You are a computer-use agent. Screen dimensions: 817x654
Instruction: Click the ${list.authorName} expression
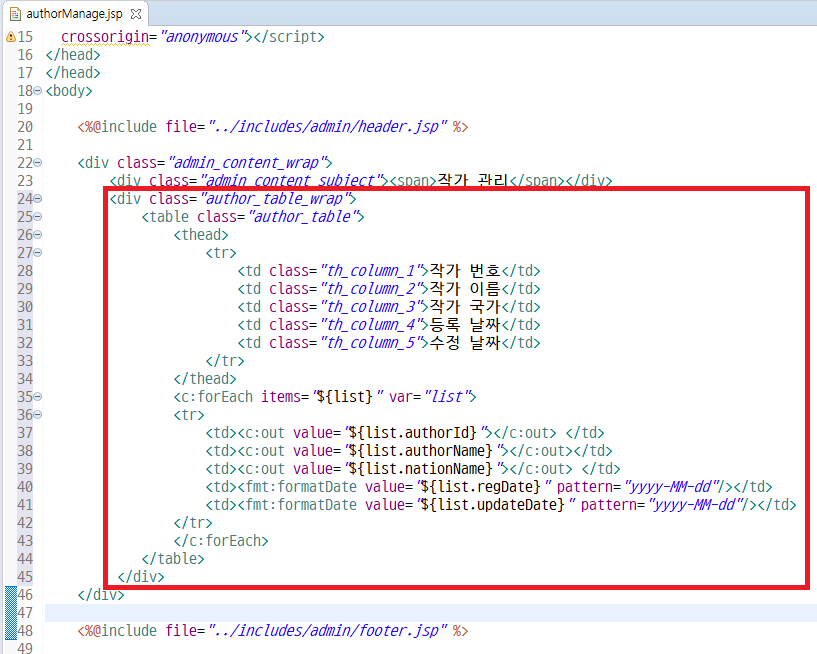[420, 451]
